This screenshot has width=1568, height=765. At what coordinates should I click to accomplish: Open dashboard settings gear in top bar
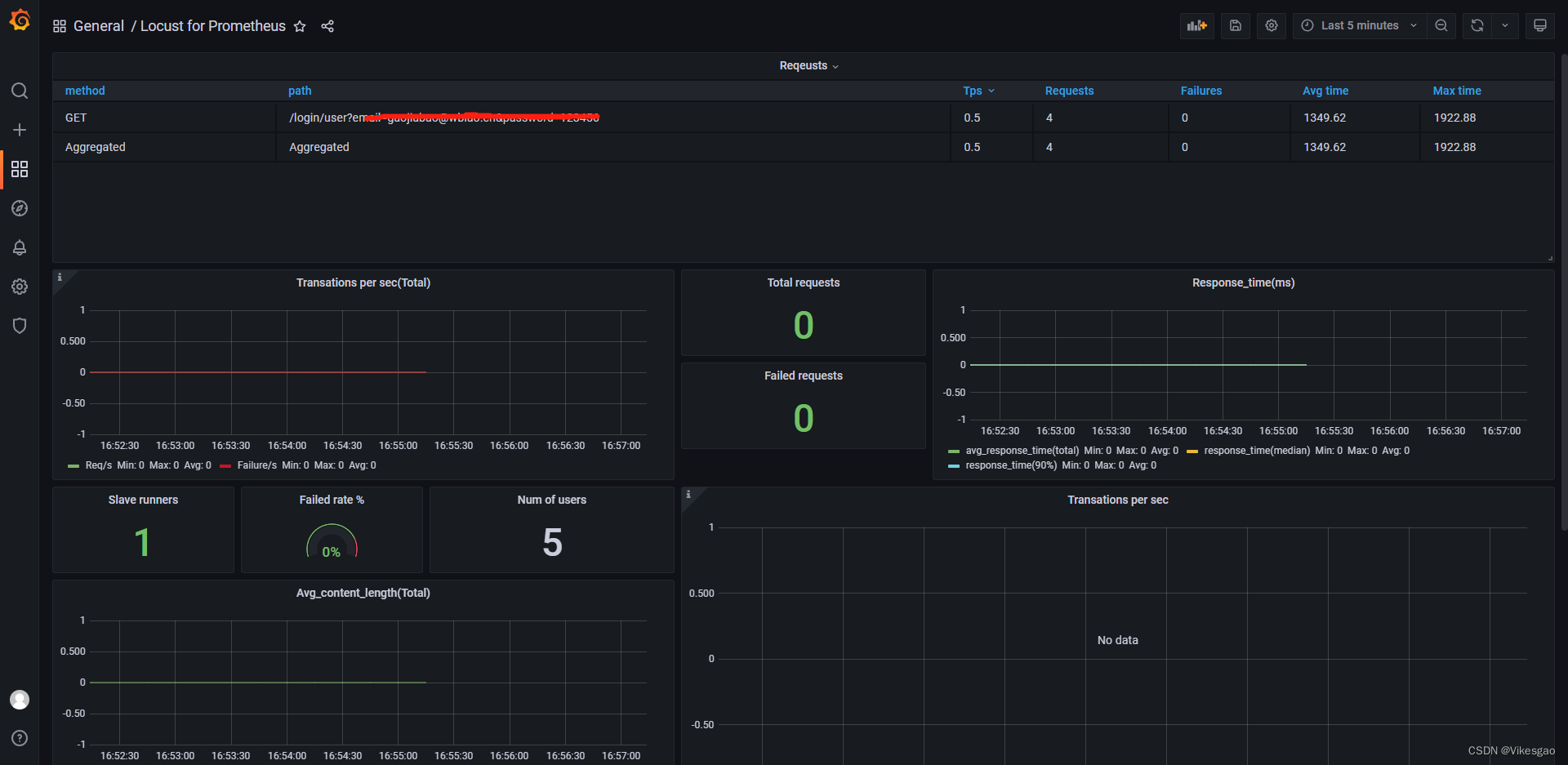point(1272,25)
